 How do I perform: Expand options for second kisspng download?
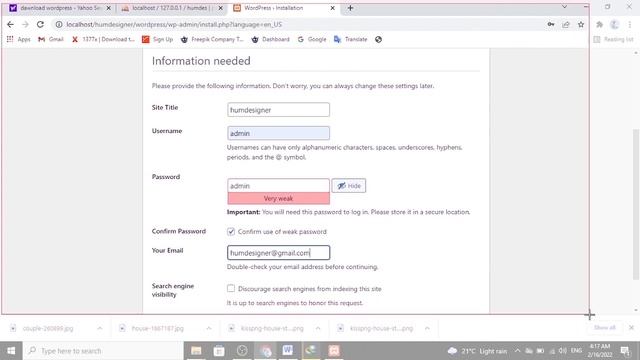[427, 328]
